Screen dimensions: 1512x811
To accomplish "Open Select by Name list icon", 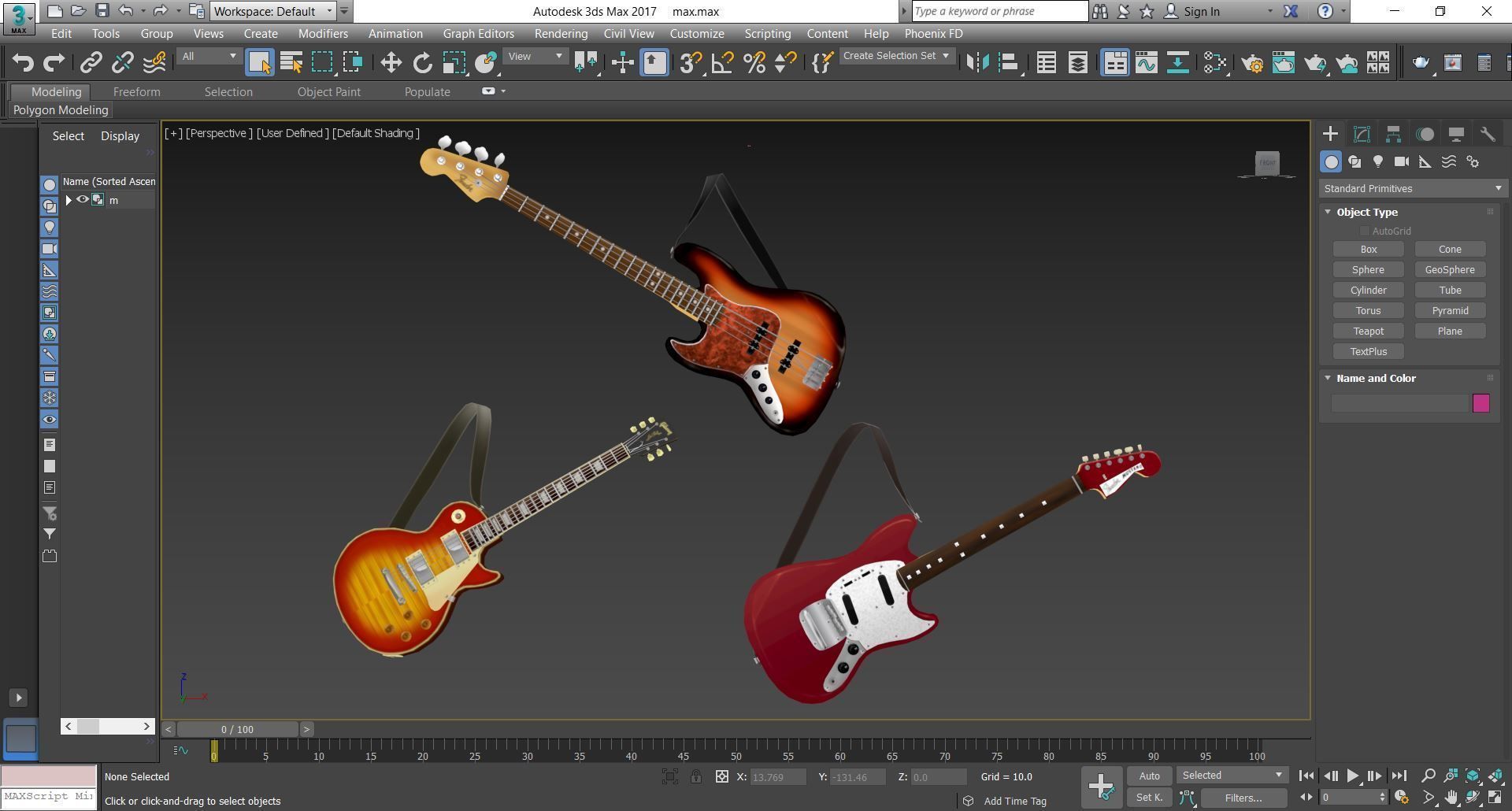I will click(291, 62).
